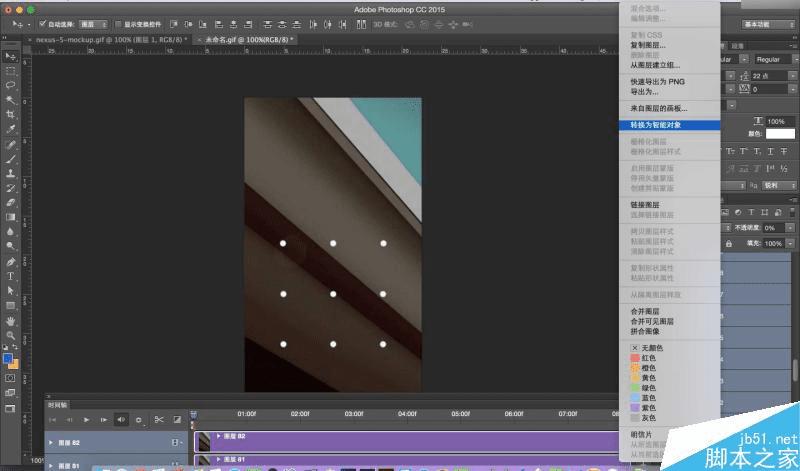The width and height of the screenshot is (800, 471).
Task: Select the Horizontal Type tool
Action: pyautogui.click(x=10, y=276)
